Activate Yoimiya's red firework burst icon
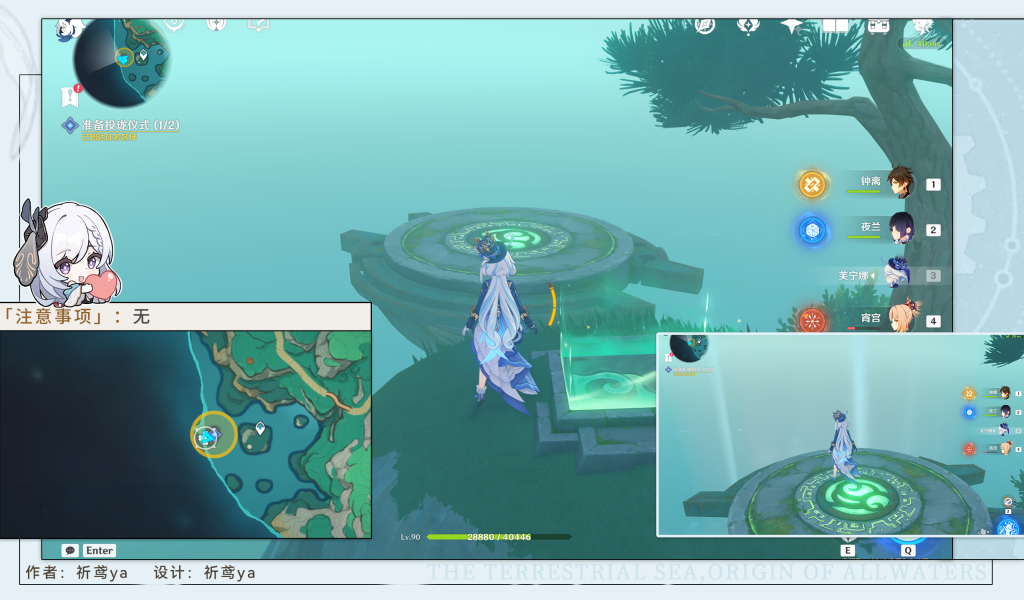This screenshot has width=1024, height=600. click(812, 320)
